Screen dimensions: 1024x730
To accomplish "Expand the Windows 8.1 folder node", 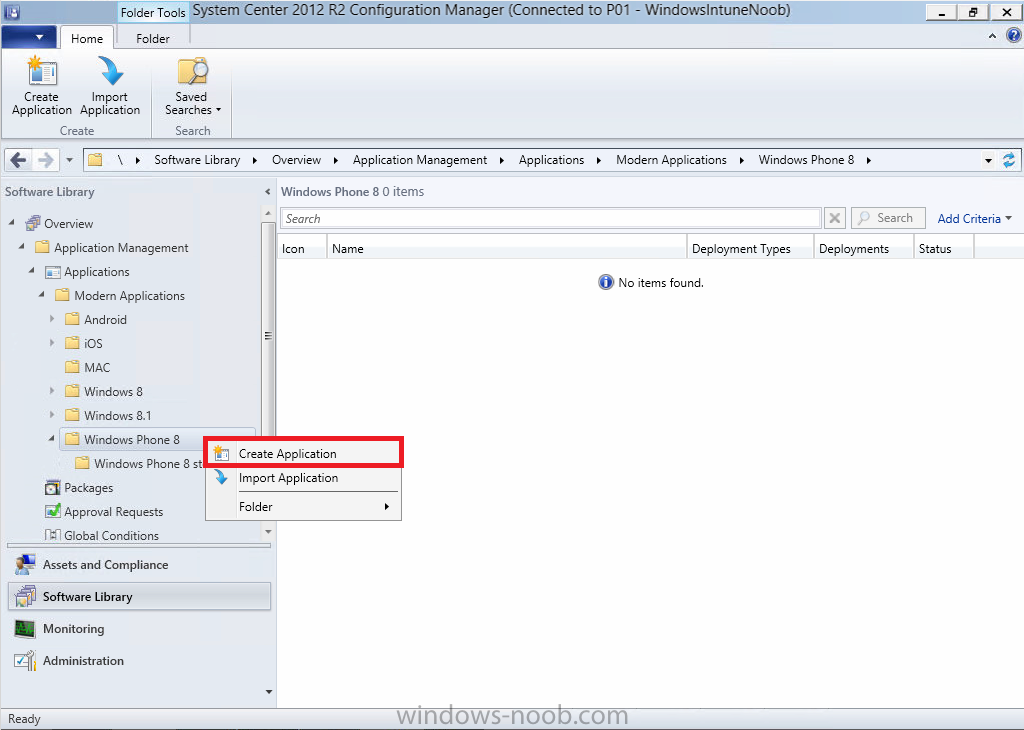I will [x=52, y=415].
